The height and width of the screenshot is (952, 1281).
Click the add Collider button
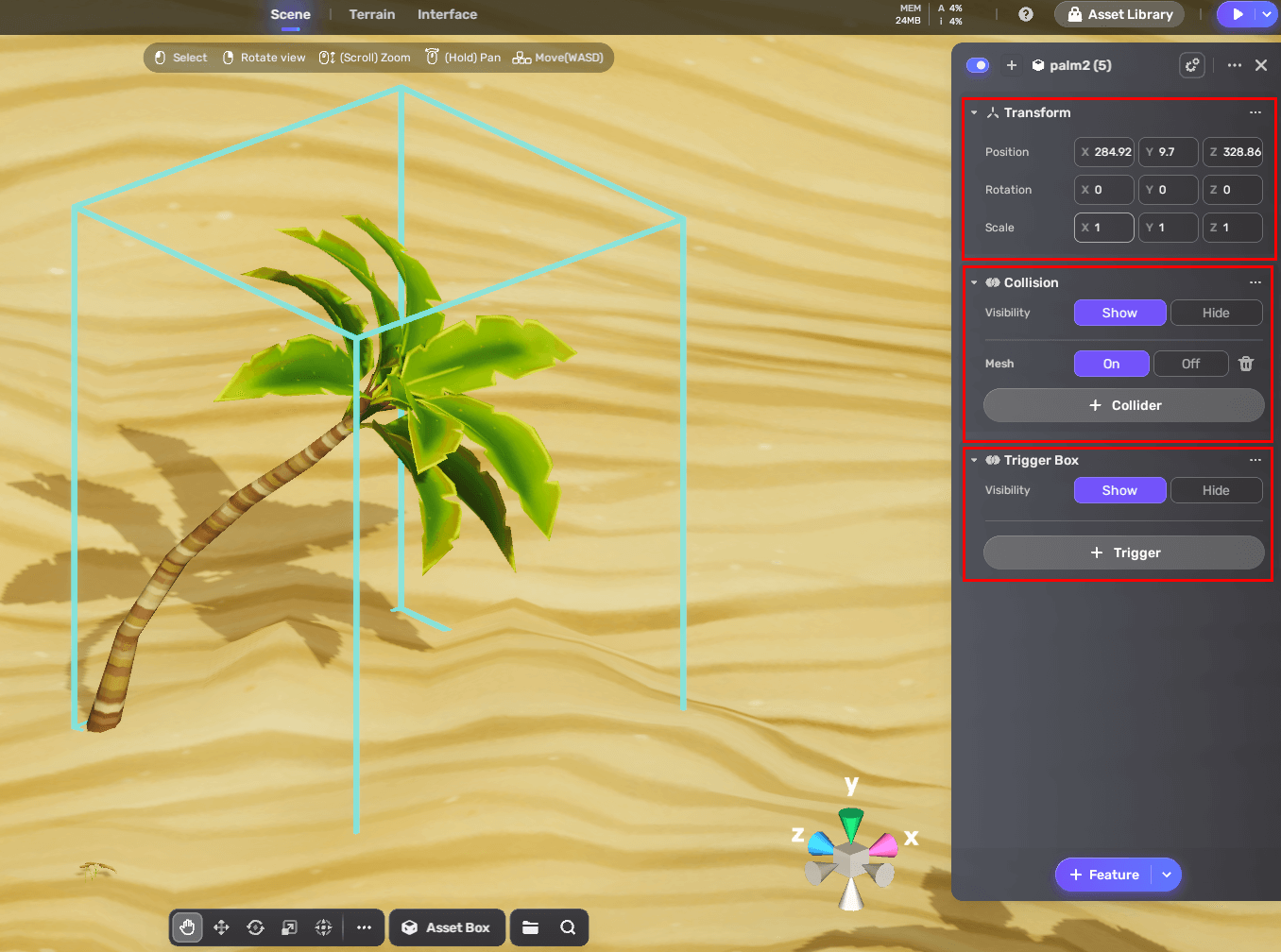1123,405
